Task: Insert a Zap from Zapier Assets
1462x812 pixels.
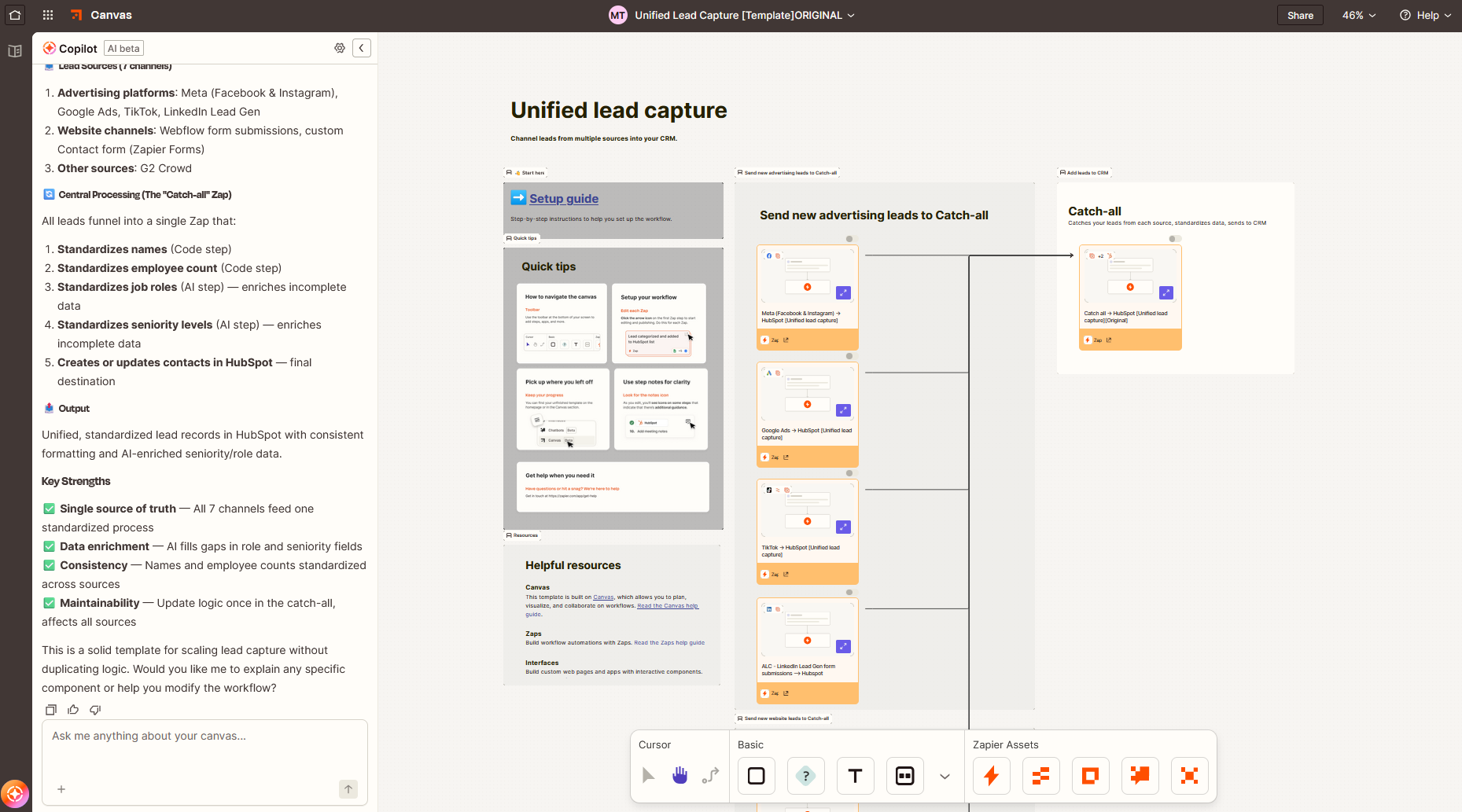Action: [x=991, y=775]
